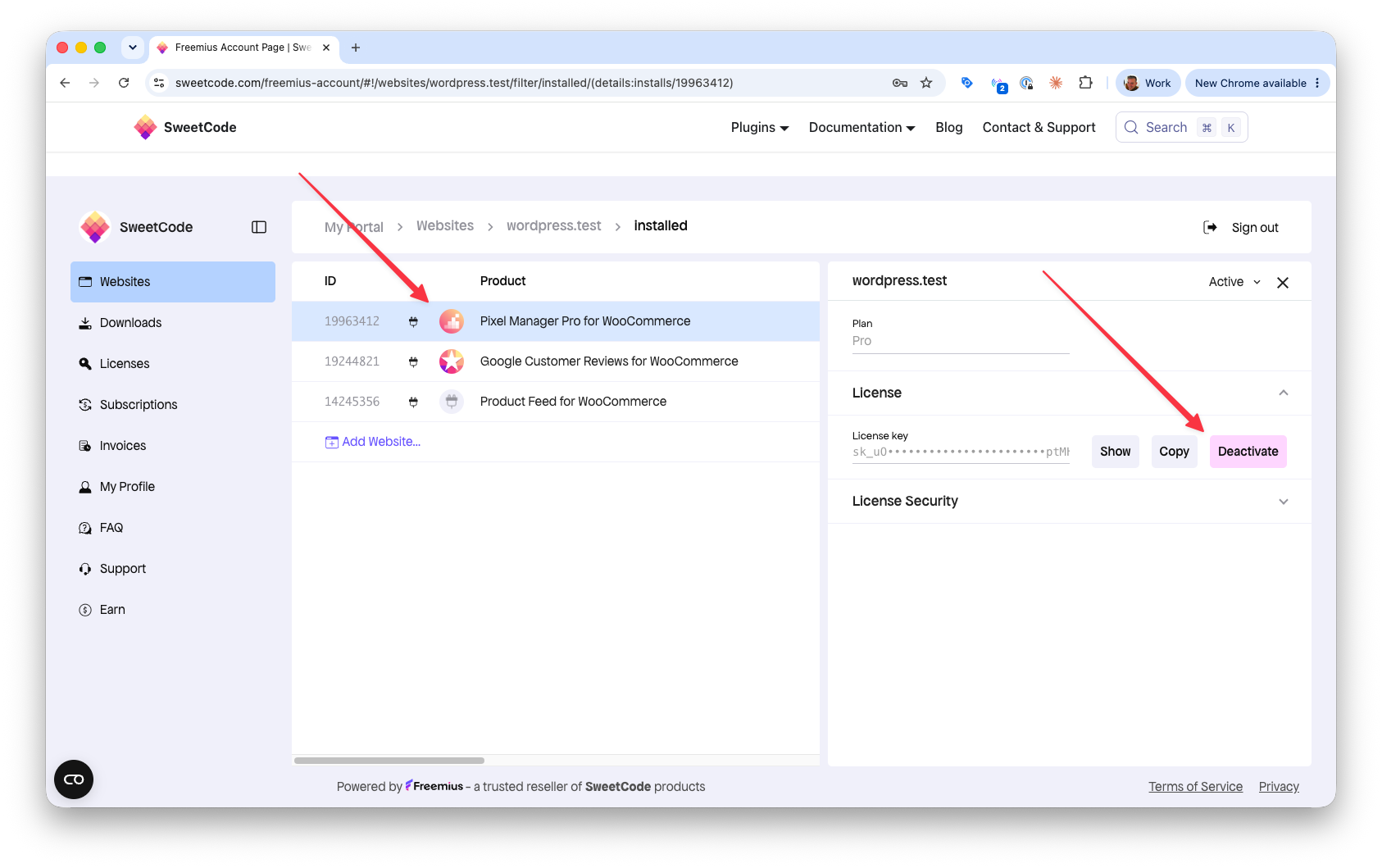Click the horizontal scrollbar under product list
Viewport: 1382px width, 868px height.
point(389,761)
